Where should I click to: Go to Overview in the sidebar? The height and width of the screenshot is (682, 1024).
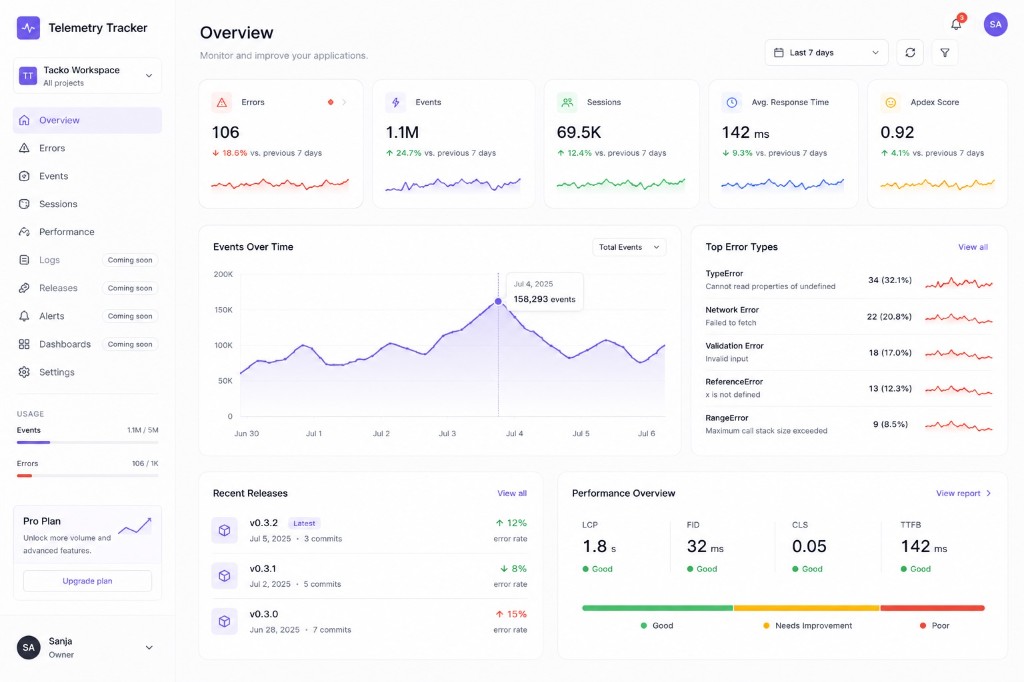(87, 120)
